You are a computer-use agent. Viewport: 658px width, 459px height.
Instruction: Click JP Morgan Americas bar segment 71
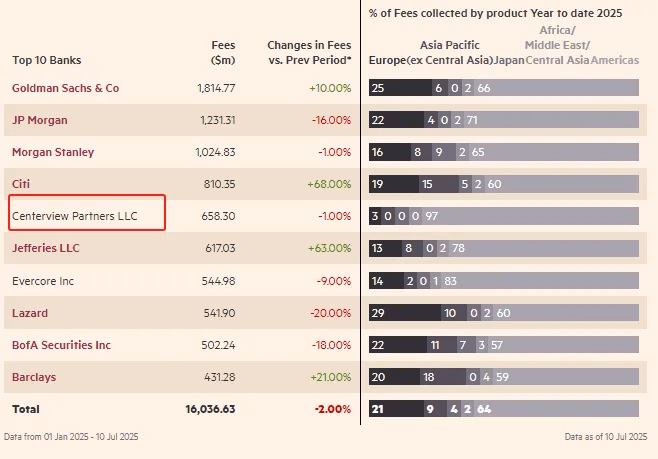click(551, 120)
